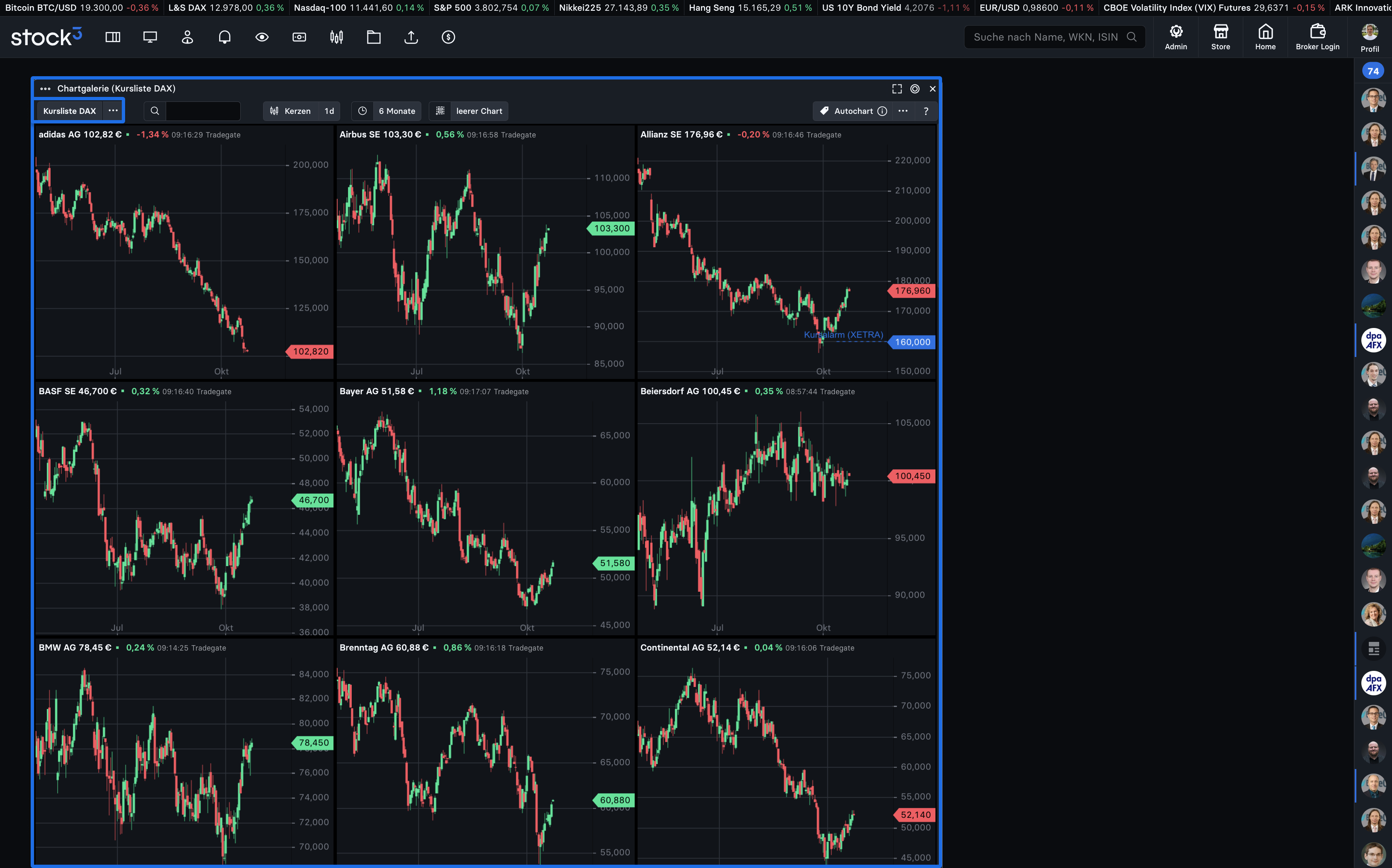1392x868 pixels.
Task: Go to Home icon
Action: [x=1265, y=37]
